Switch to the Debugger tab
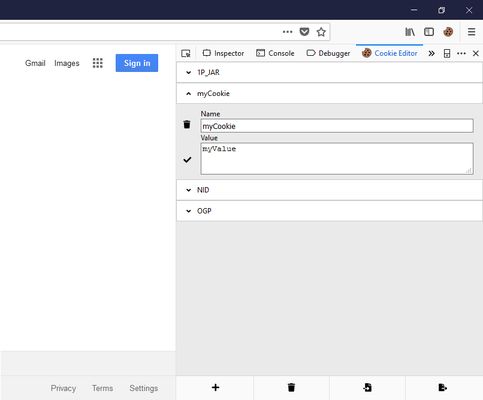Viewport: 483px width, 400px height. (x=328, y=53)
